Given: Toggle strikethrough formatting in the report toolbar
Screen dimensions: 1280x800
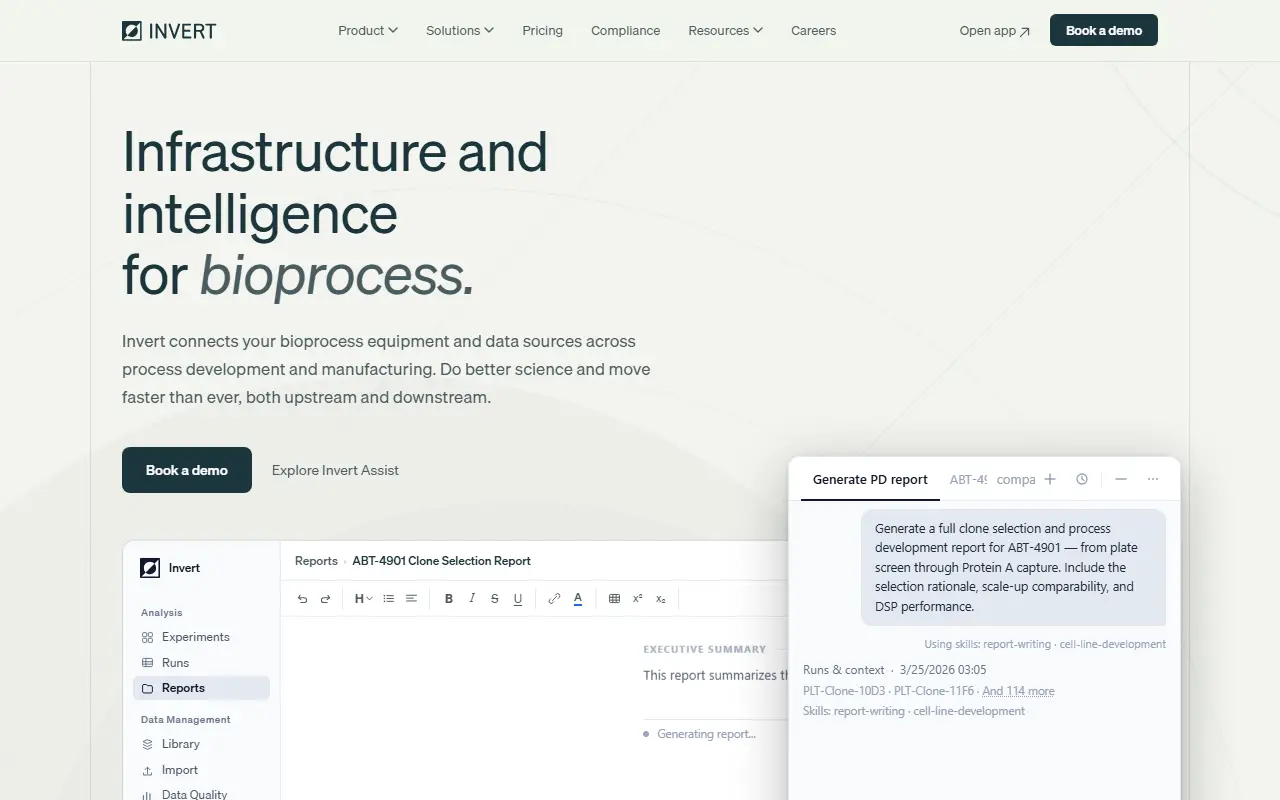Looking at the screenshot, I should click(495, 599).
